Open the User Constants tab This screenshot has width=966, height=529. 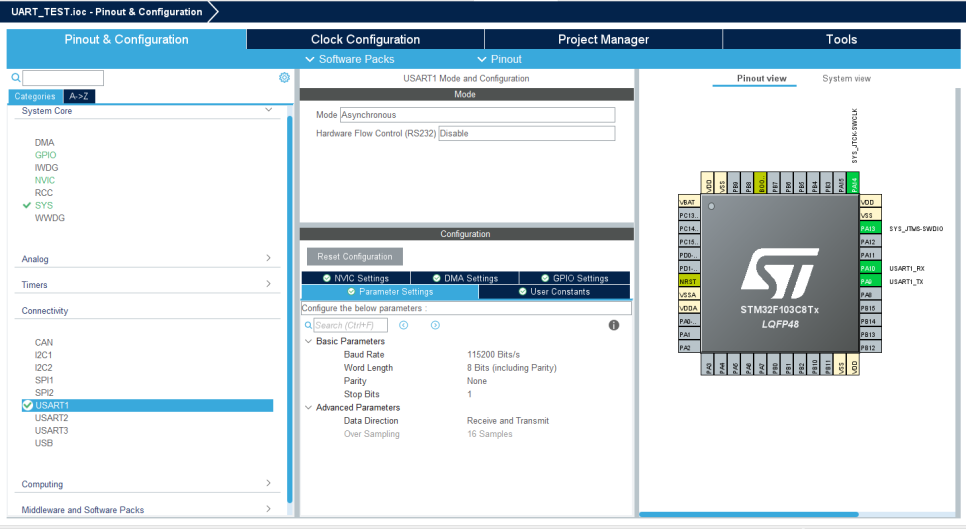554,292
